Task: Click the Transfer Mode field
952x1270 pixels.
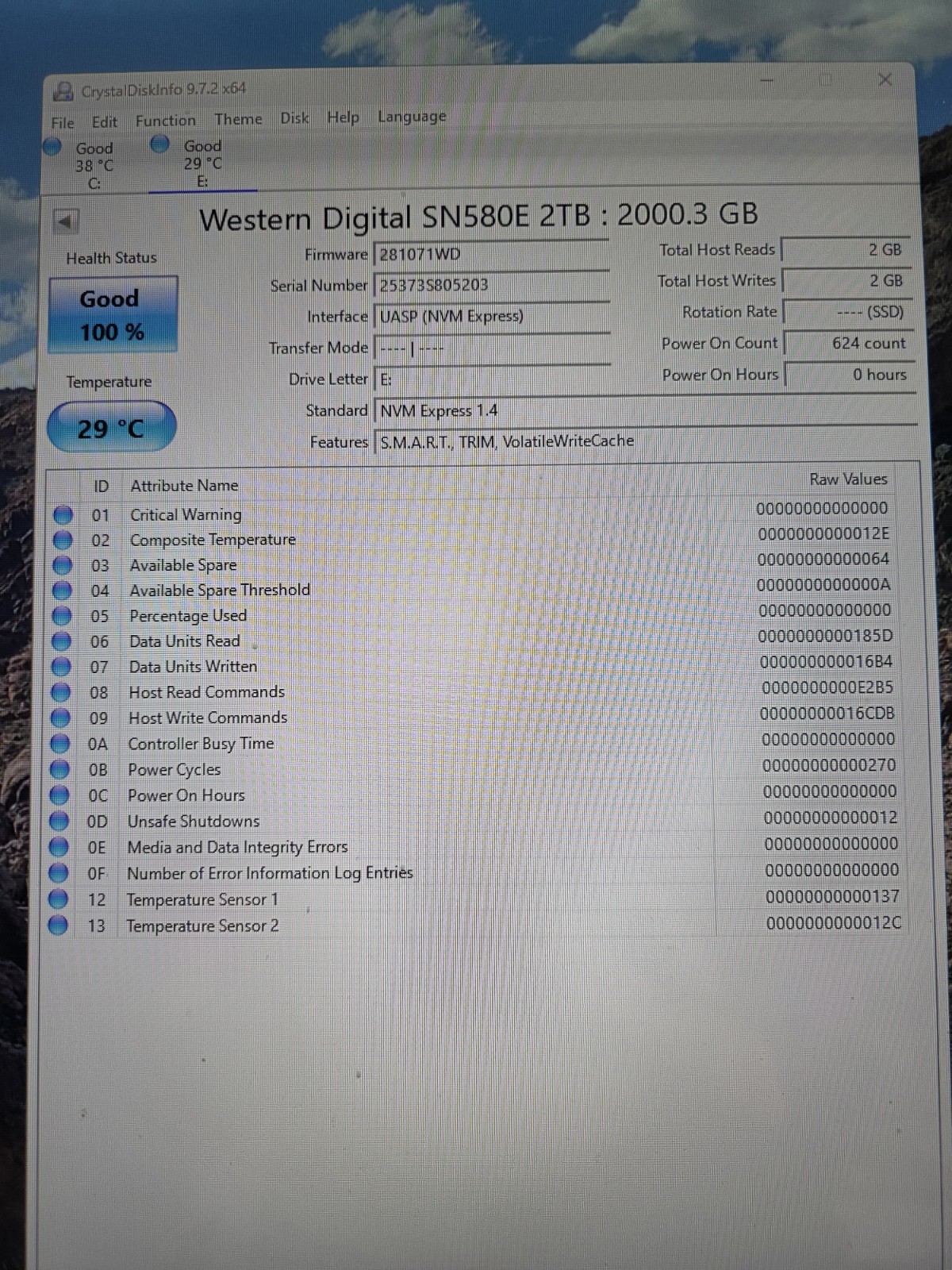Action: (x=492, y=348)
